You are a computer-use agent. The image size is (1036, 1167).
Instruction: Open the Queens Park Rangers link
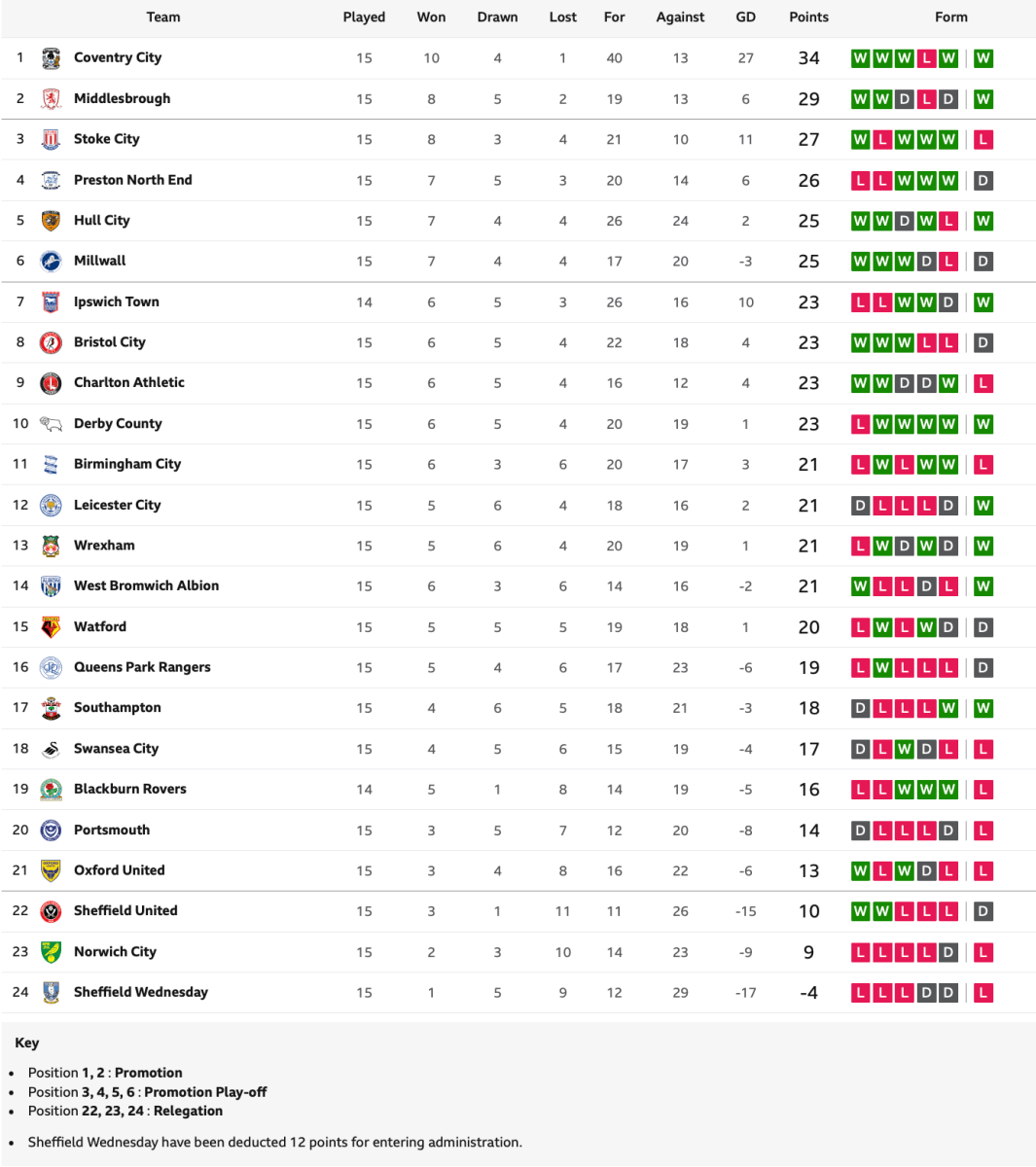pos(142,667)
